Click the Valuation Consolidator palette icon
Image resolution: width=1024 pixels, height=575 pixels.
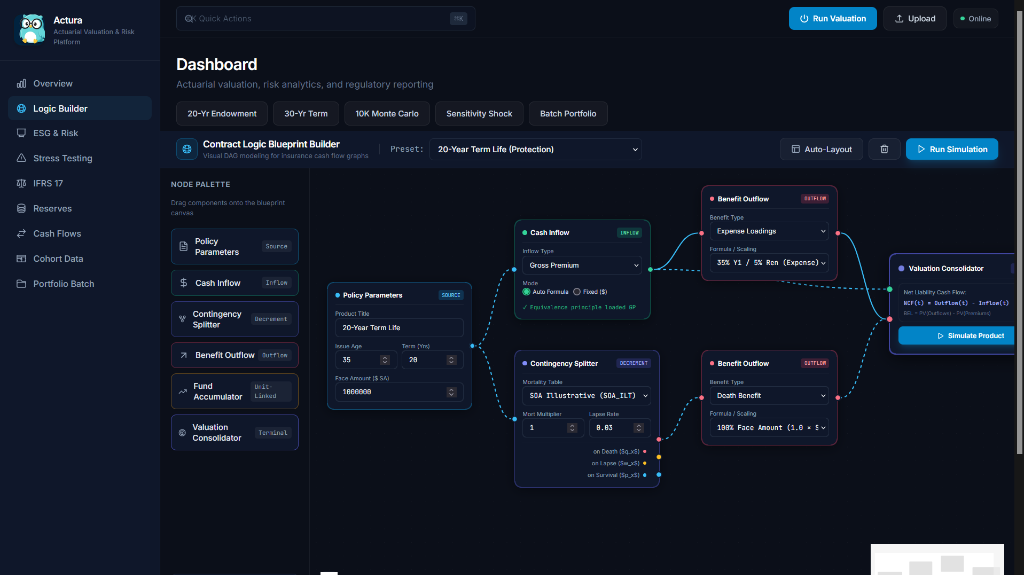(182, 433)
